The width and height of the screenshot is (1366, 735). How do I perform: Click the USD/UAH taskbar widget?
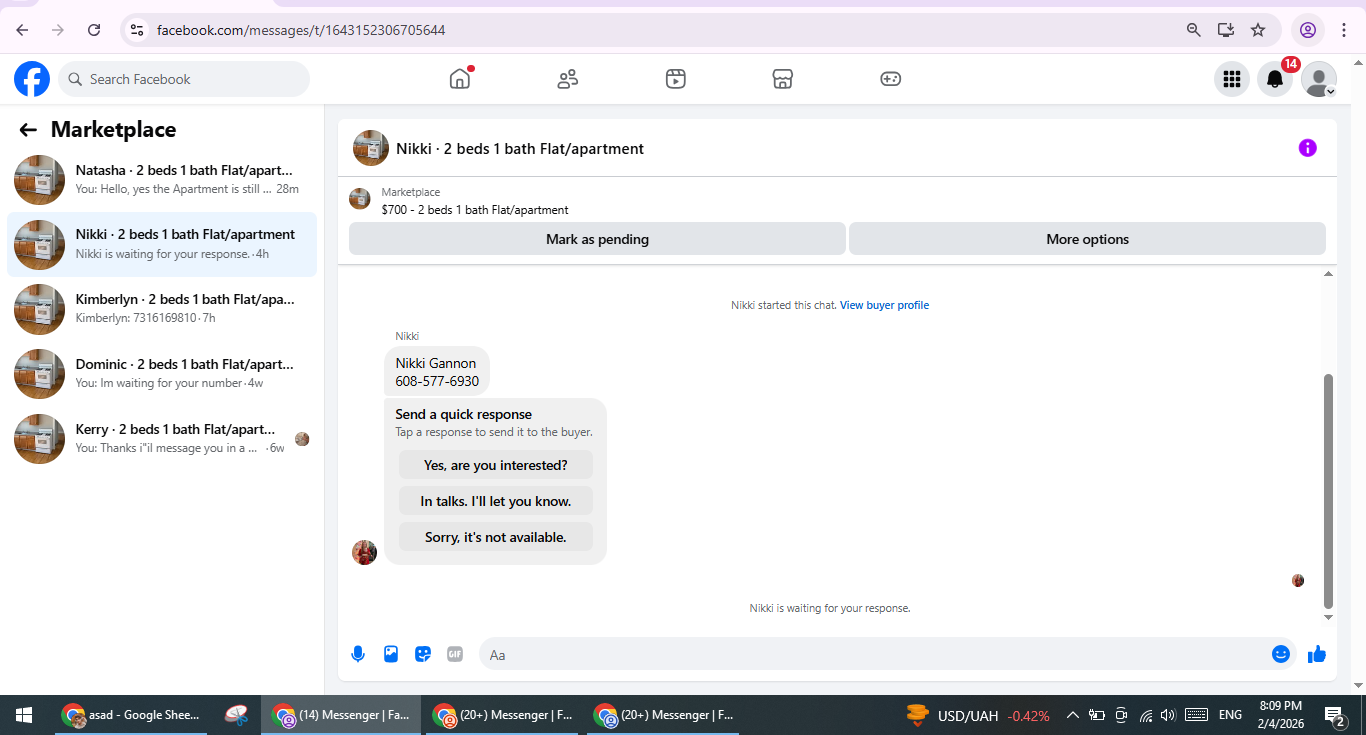click(978, 715)
